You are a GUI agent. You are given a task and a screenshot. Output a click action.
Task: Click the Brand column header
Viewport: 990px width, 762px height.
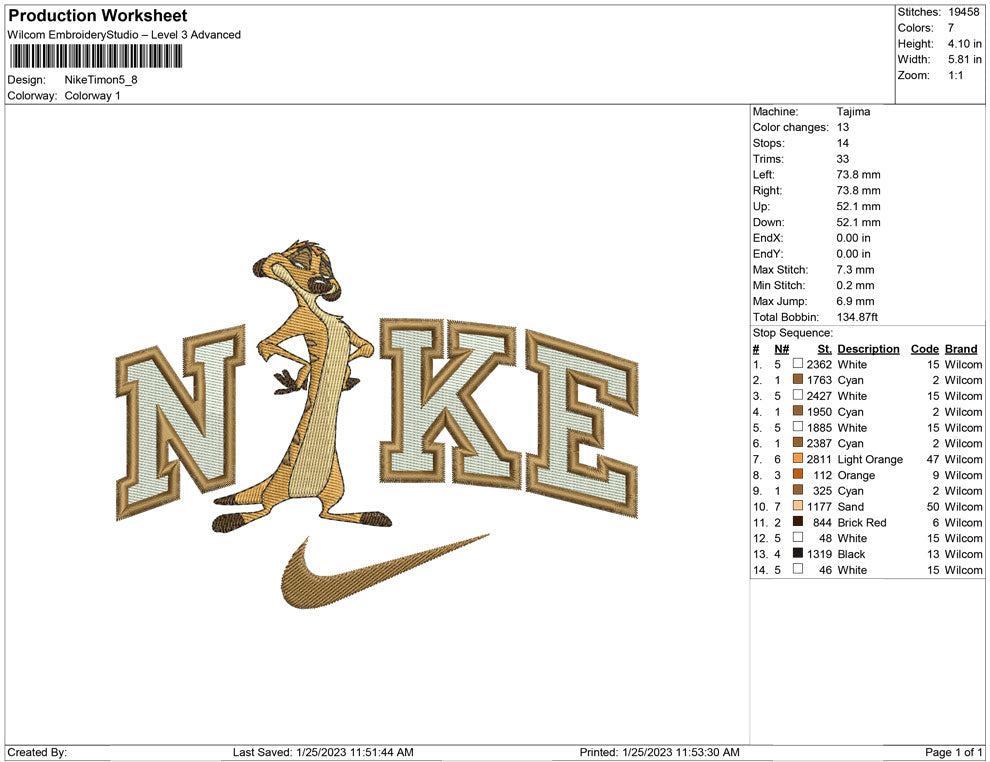tap(961, 349)
